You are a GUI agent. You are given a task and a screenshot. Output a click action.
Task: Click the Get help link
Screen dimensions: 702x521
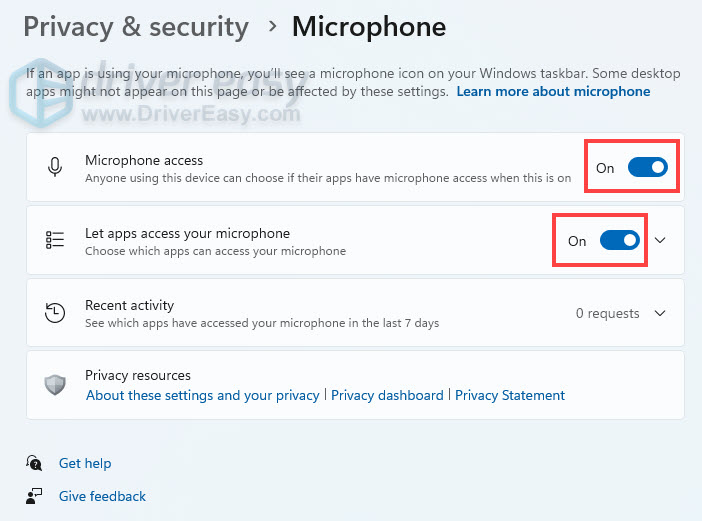click(85, 463)
